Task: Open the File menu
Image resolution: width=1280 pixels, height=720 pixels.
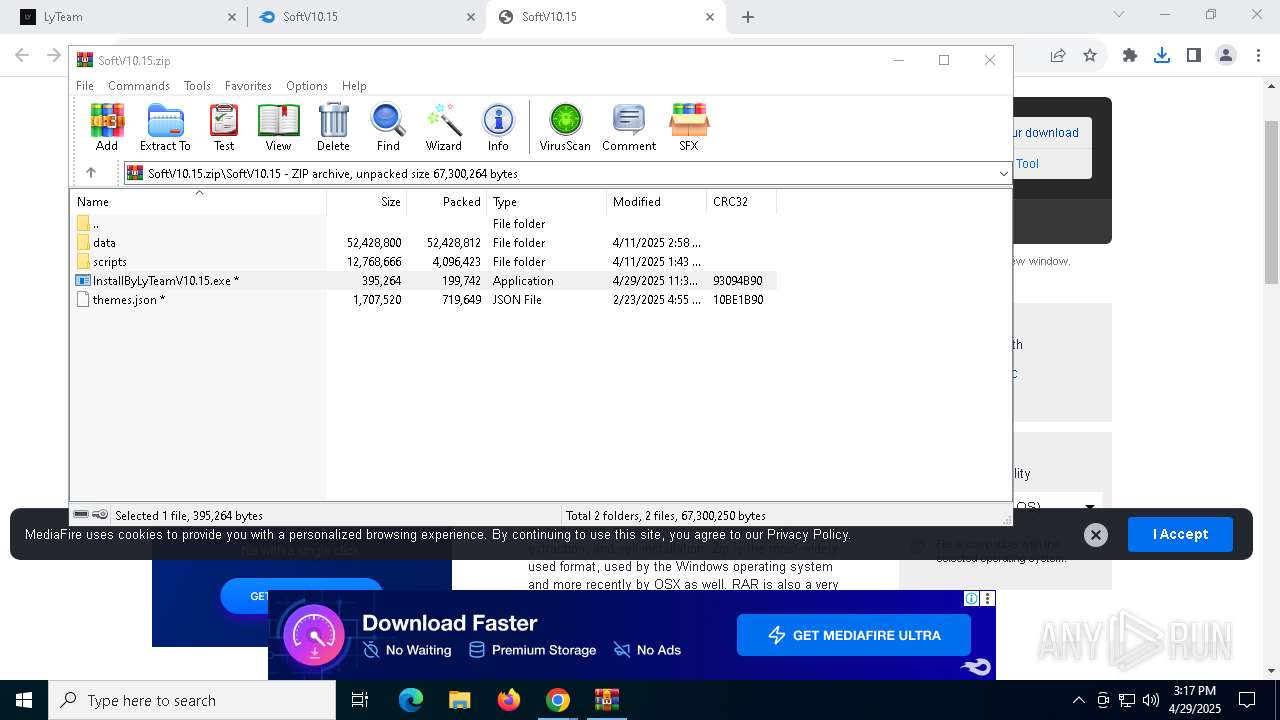Action: (x=85, y=86)
